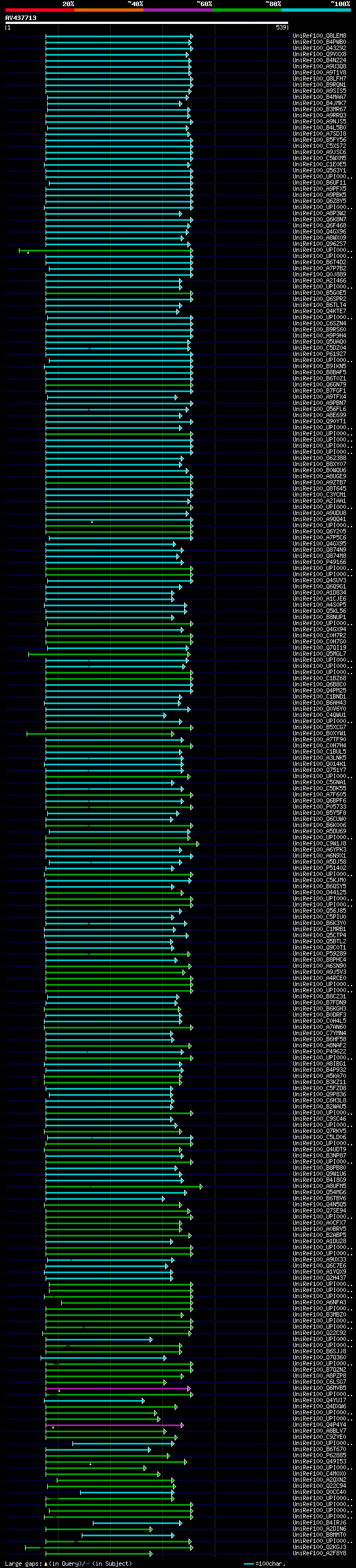This screenshot has height=1568, width=356.
Task: Click the 539 query end position label
Action: click(280, 27)
